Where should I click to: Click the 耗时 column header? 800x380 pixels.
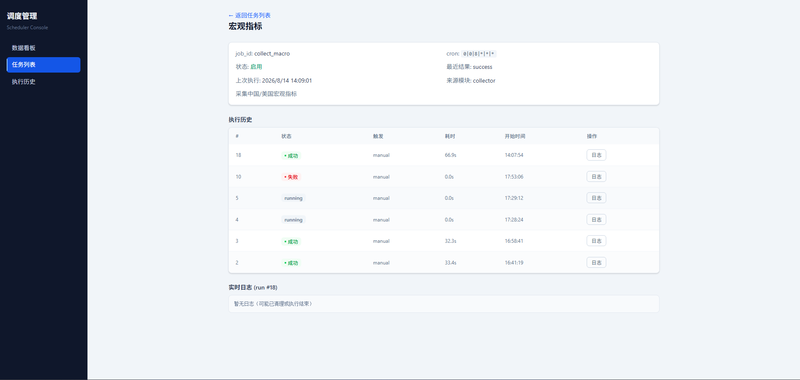point(450,137)
